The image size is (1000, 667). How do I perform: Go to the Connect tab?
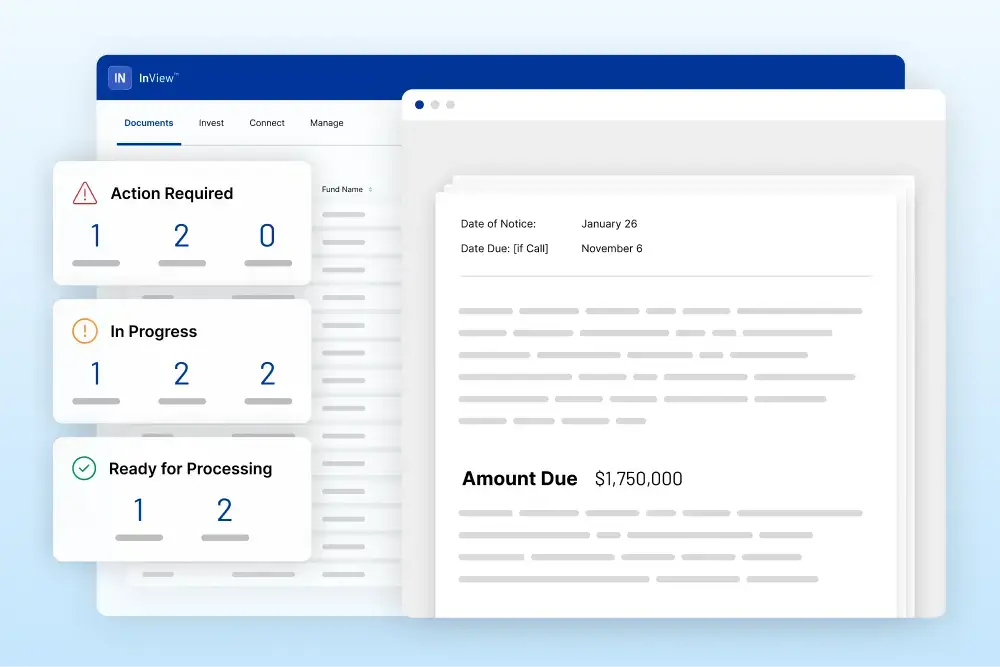tap(267, 123)
